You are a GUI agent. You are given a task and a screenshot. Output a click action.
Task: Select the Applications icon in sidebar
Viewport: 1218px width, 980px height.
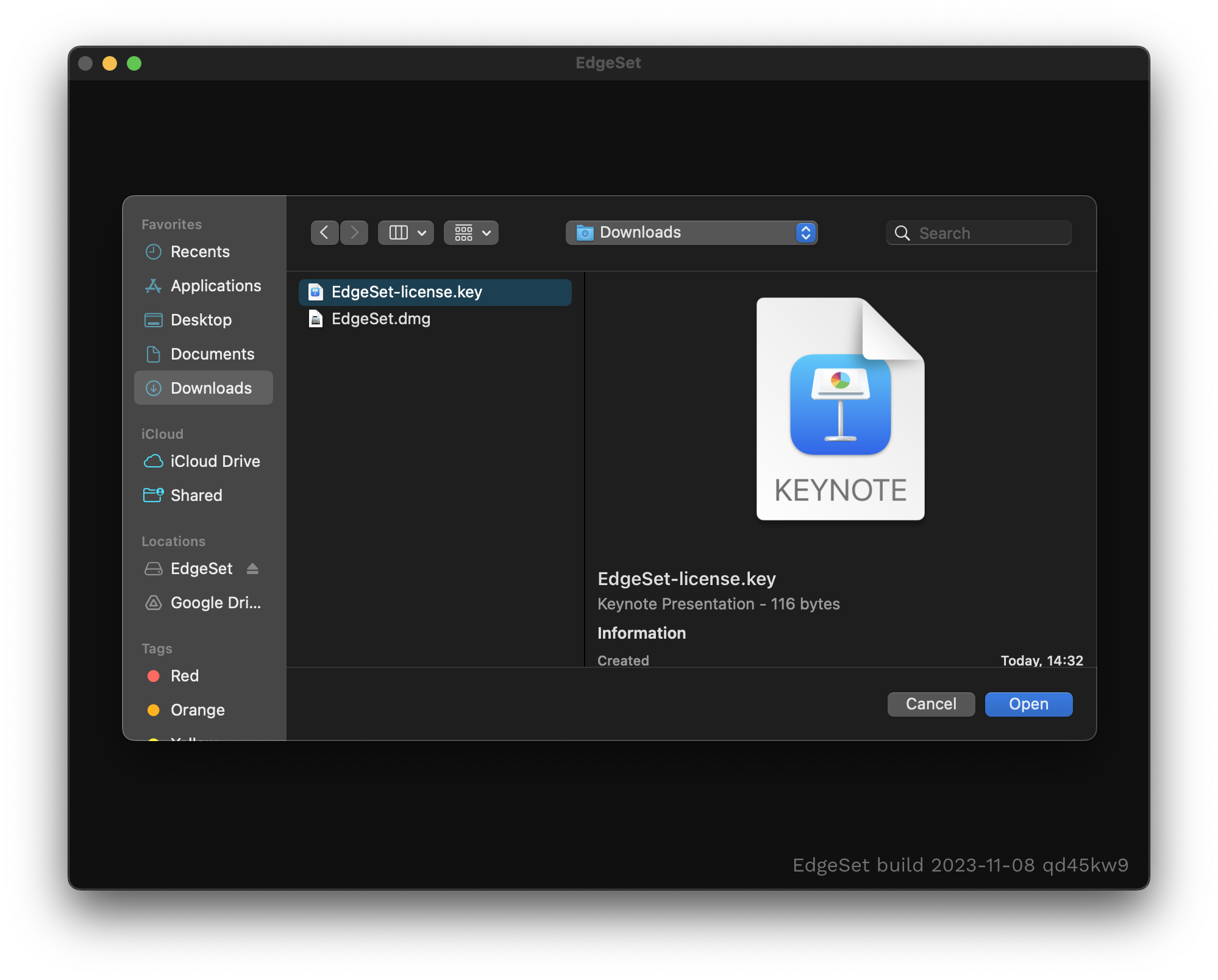152,285
